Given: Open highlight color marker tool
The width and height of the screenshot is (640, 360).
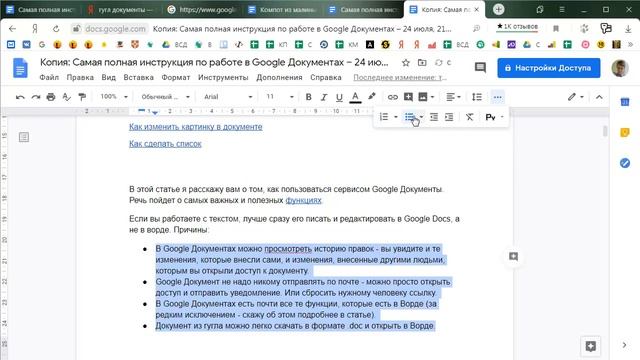Looking at the screenshot, I should click(371, 97).
